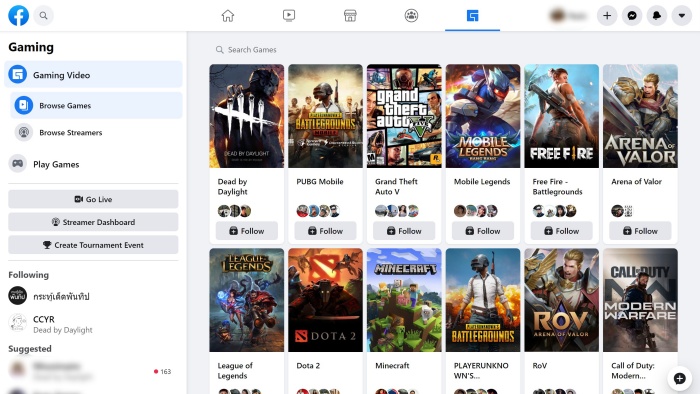Click CCYR's profile avatar
This screenshot has height=394, width=700.
pyautogui.click(x=18, y=323)
